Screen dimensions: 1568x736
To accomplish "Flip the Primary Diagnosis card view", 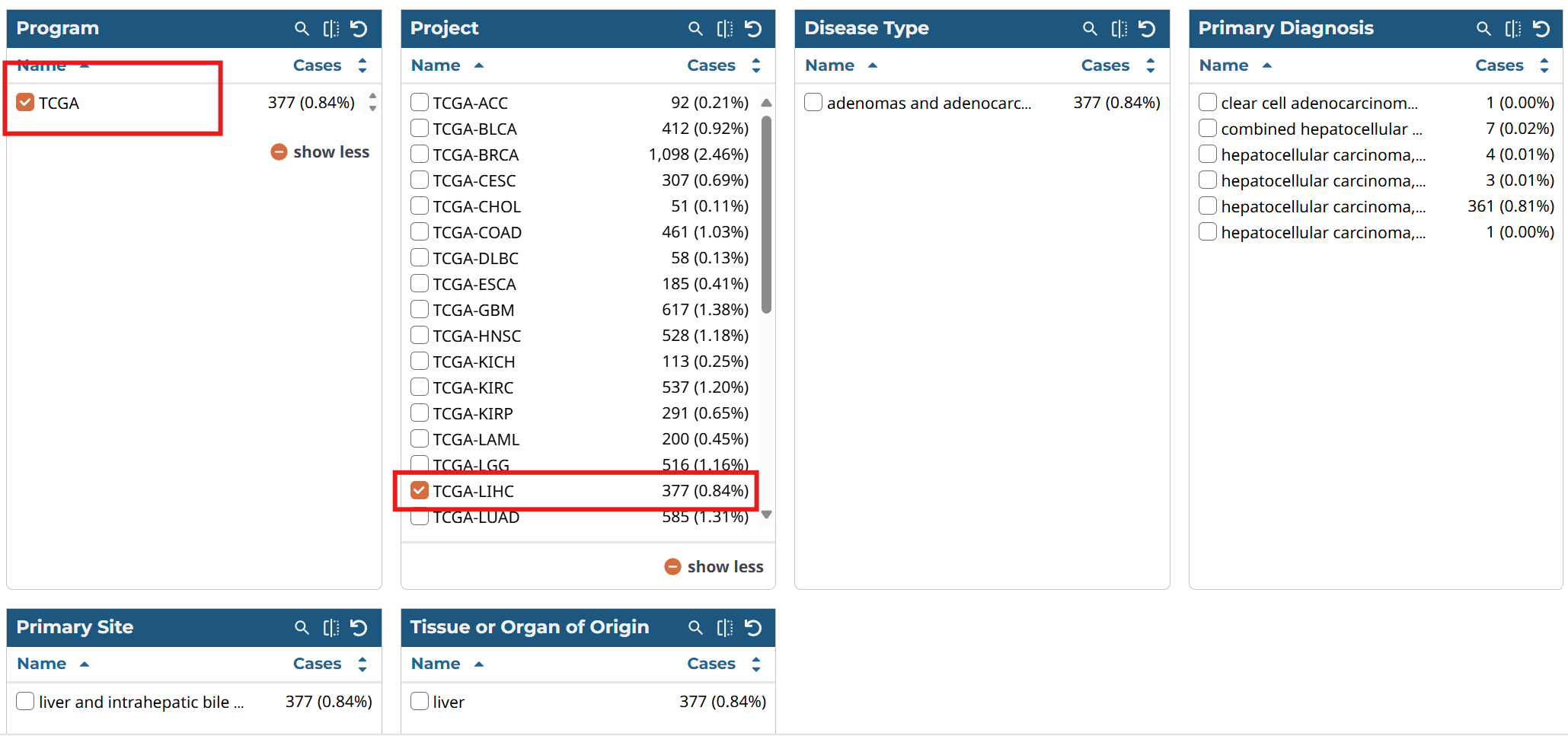I will (x=1513, y=29).
